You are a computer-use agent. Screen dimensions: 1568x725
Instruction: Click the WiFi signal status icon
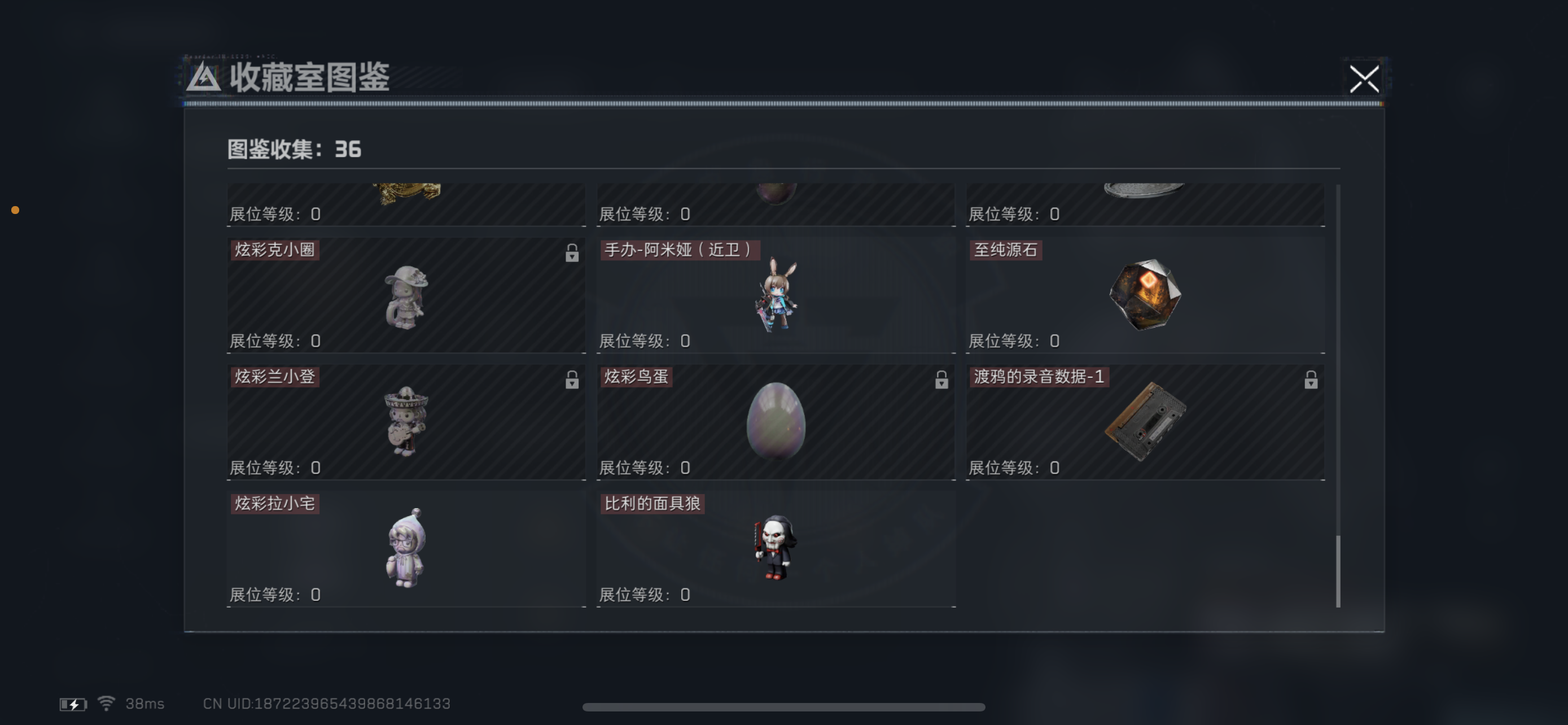(106, 703)
